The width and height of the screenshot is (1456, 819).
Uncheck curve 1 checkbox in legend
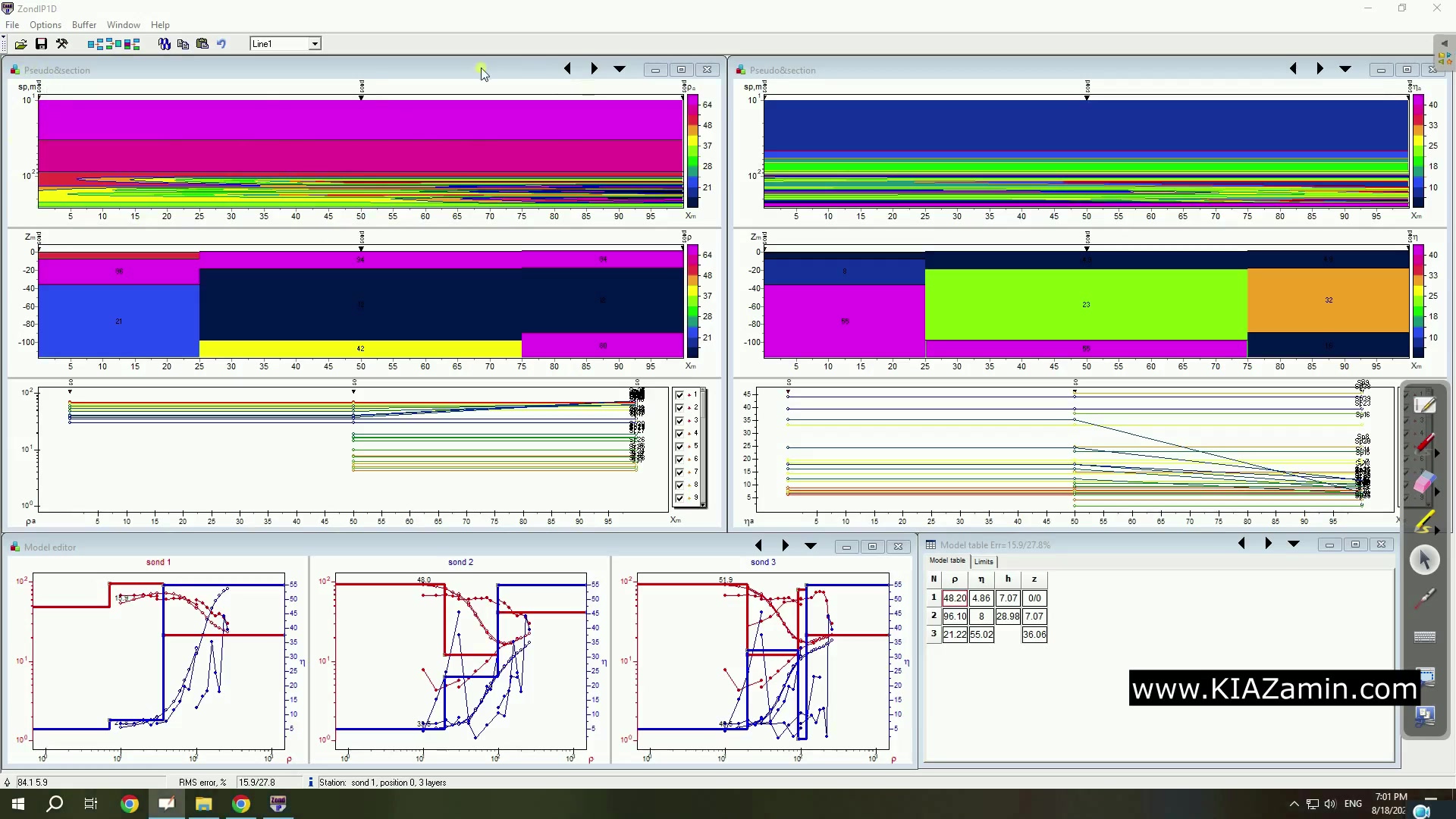(x=679, y=395)
